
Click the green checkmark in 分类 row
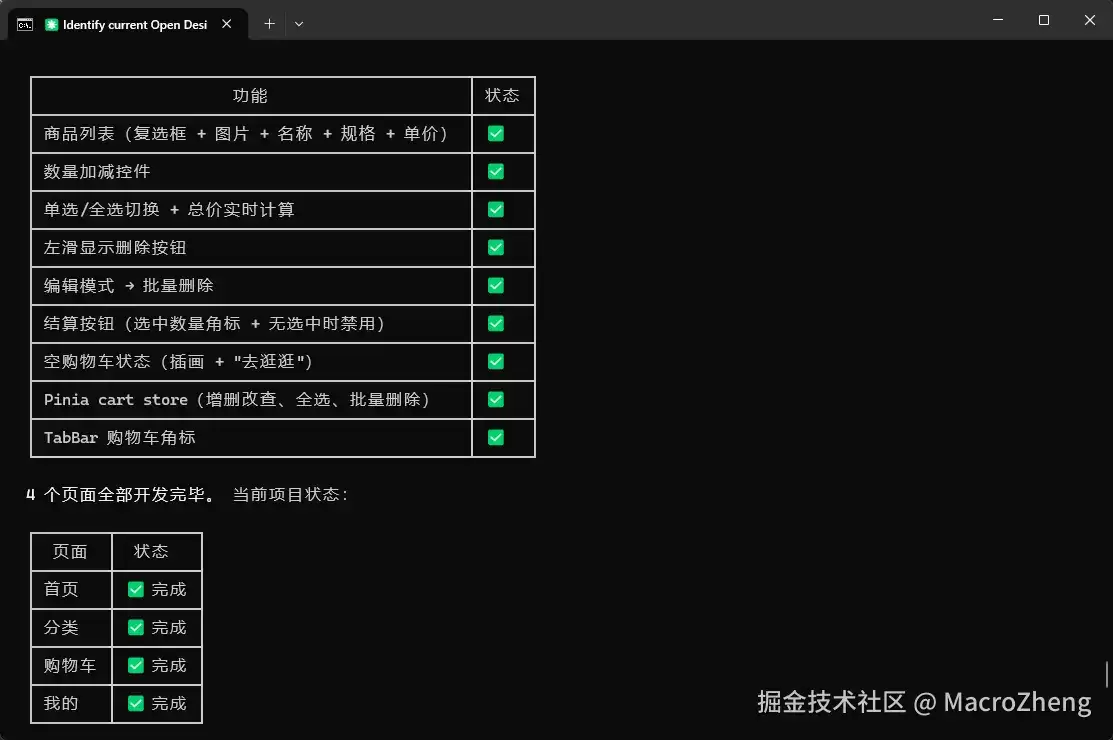tap(136, 627)
